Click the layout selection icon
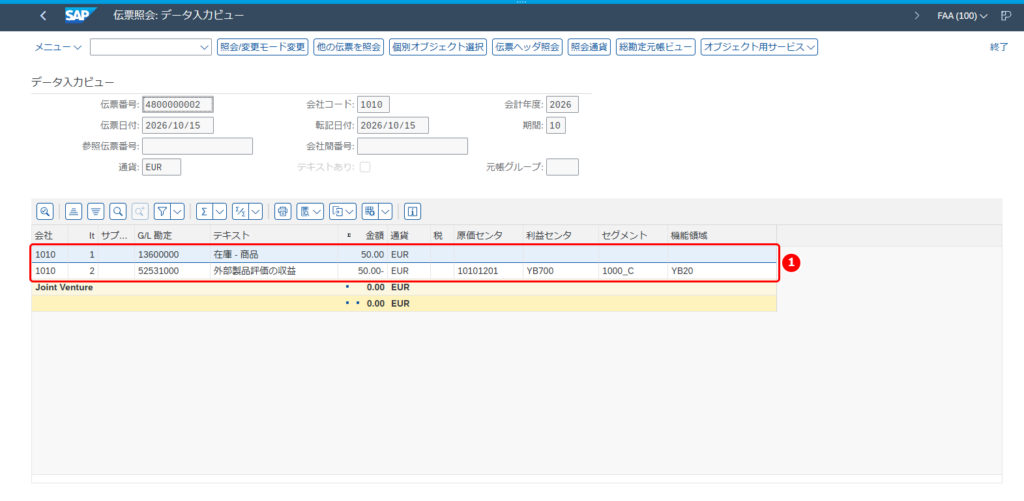 tap(370, 211)
